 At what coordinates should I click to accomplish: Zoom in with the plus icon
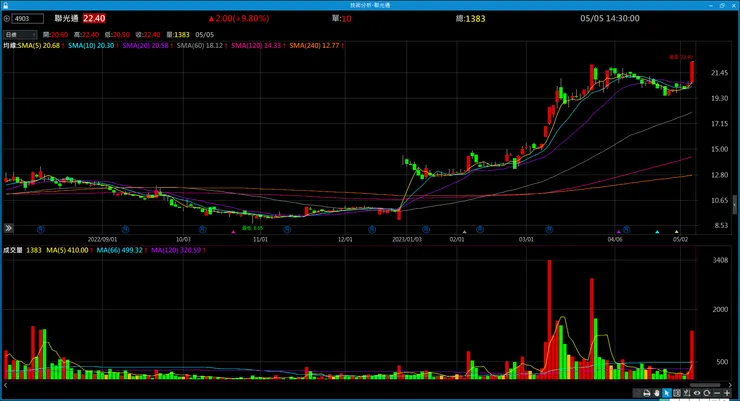[x=727, y=393]
